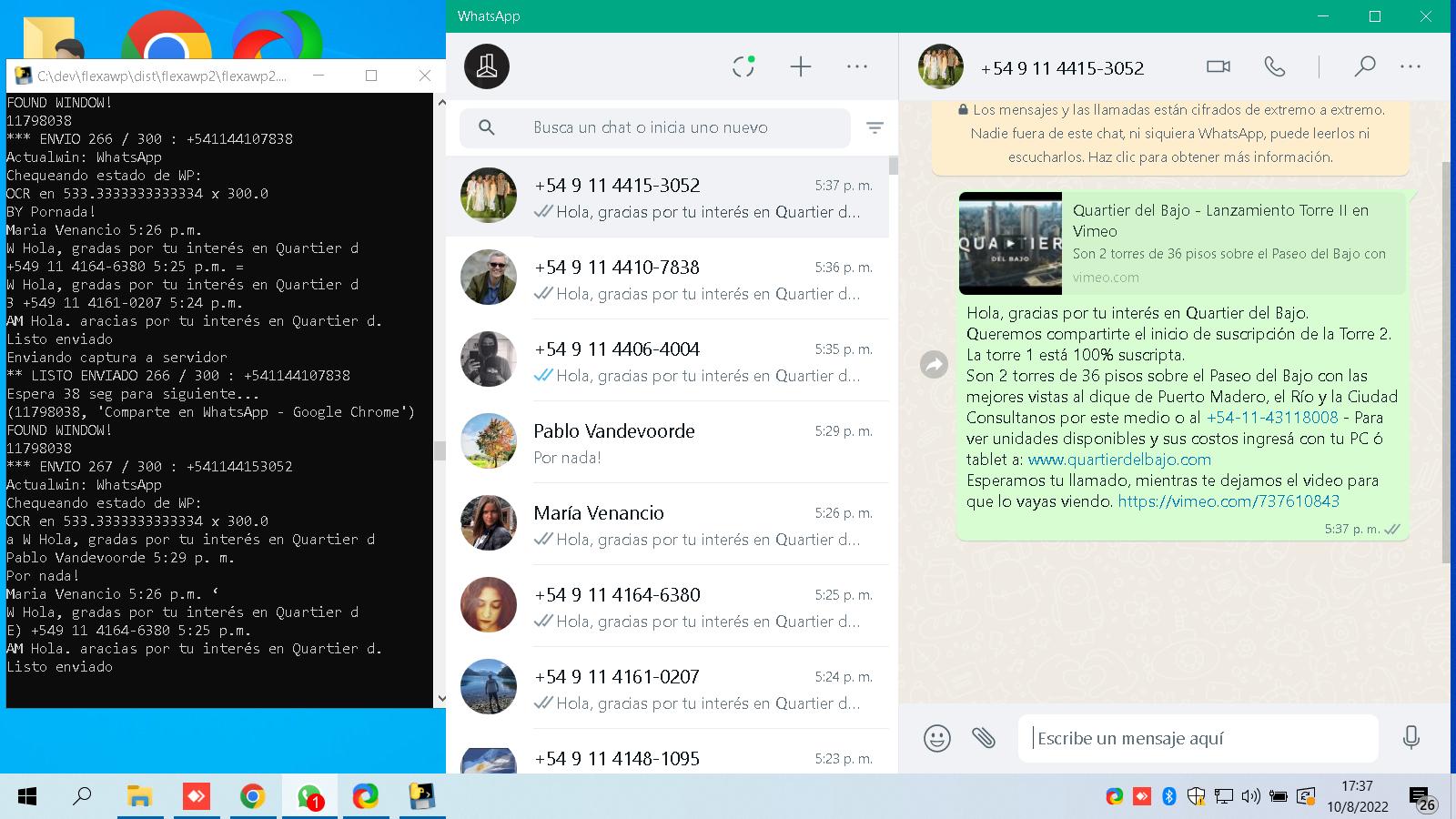Switch to Google Chrome in the taskbar

tap(252, 797)
